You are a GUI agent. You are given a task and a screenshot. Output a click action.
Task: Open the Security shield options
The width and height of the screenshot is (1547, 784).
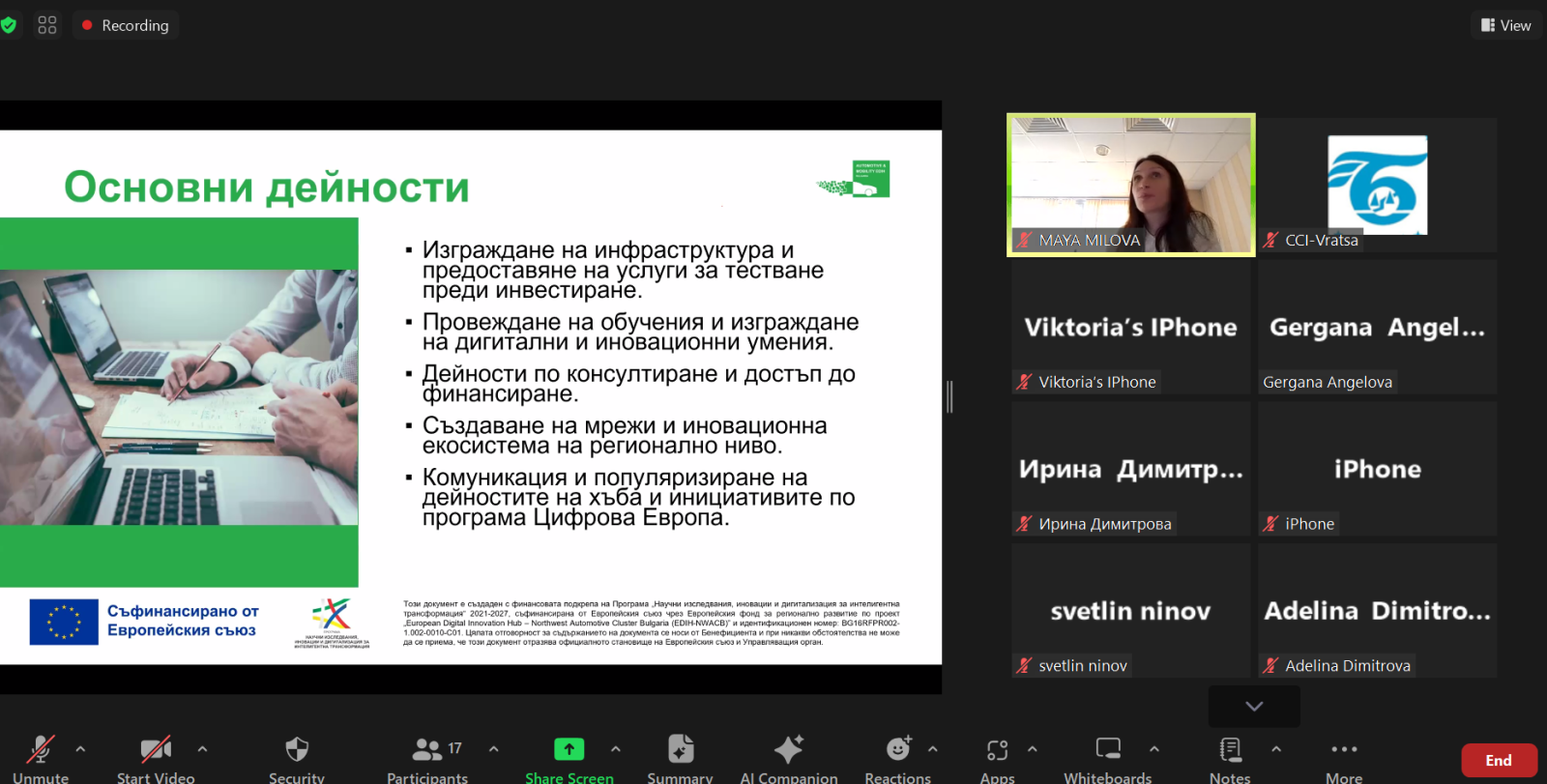pos(297,750)
